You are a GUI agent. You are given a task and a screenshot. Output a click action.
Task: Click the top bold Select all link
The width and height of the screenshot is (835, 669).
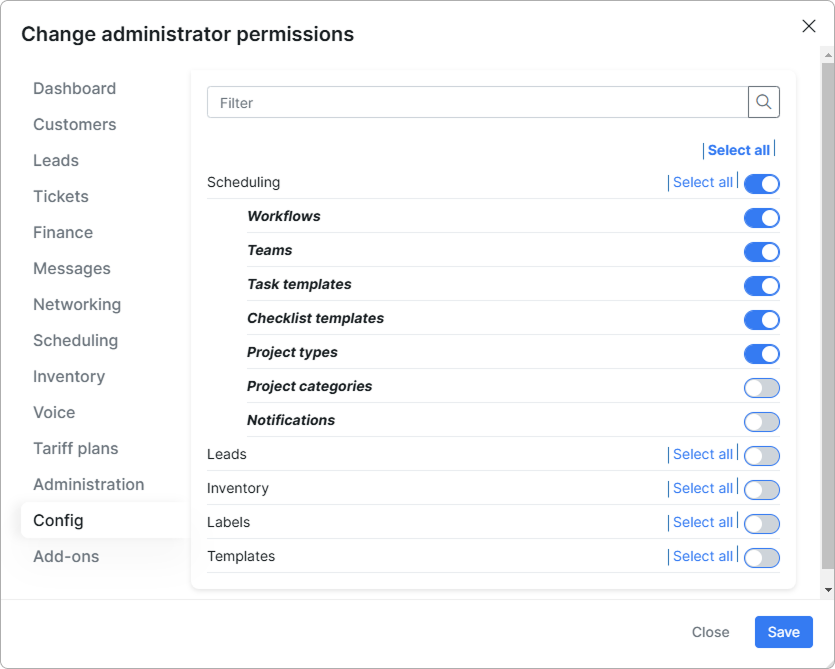[x=739, y=150]
